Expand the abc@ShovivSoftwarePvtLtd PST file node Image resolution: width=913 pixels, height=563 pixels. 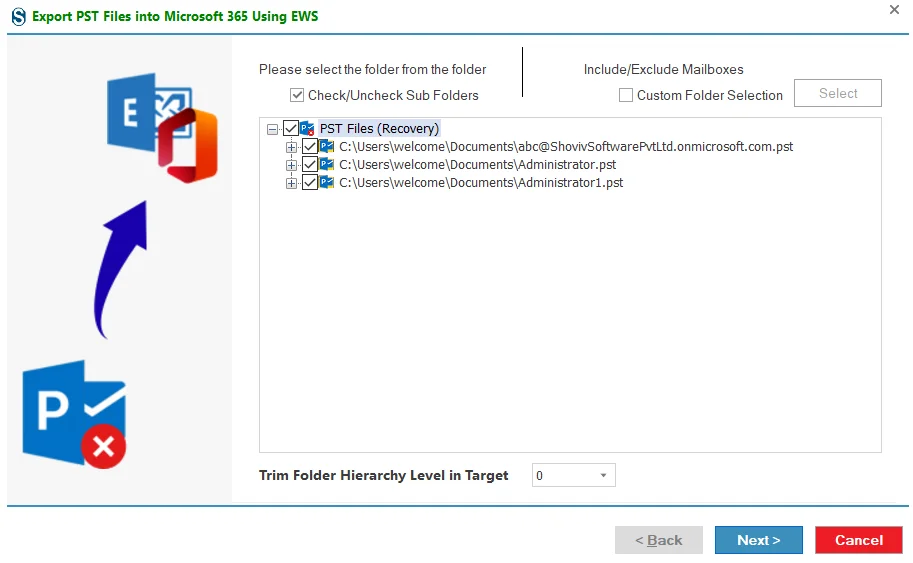[291, 147]
